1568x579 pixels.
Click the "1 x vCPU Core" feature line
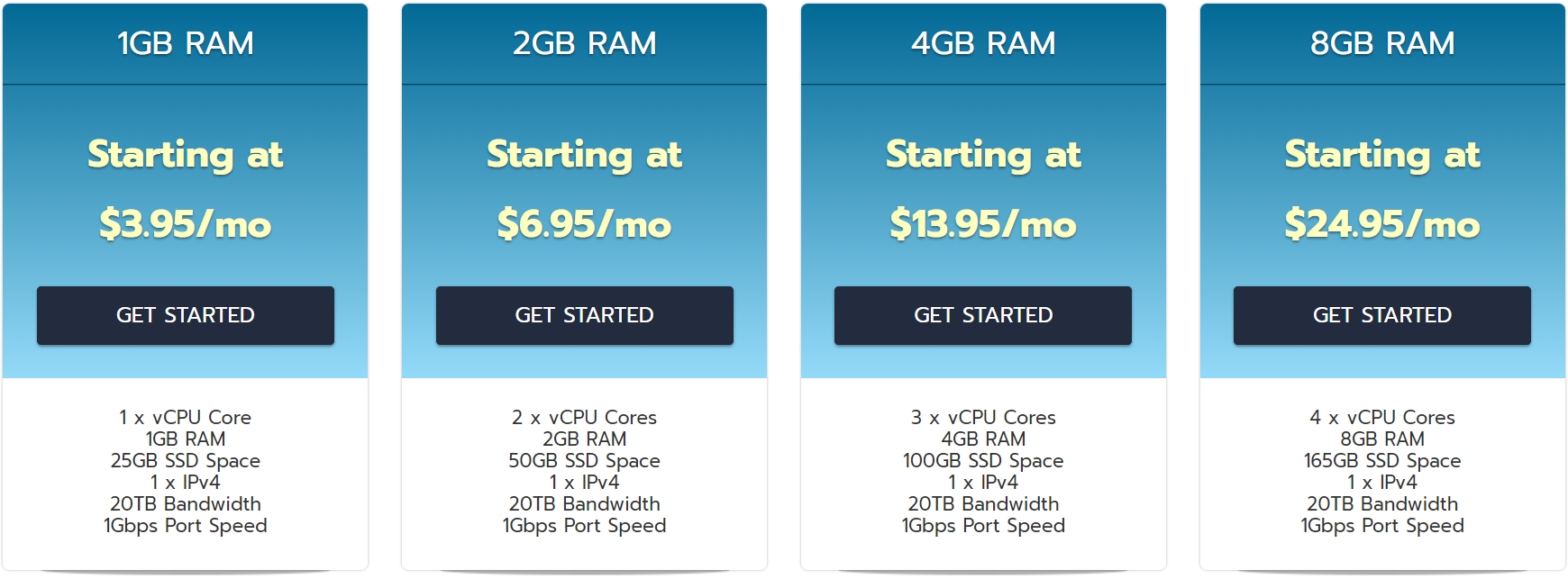tap(185, 418)
